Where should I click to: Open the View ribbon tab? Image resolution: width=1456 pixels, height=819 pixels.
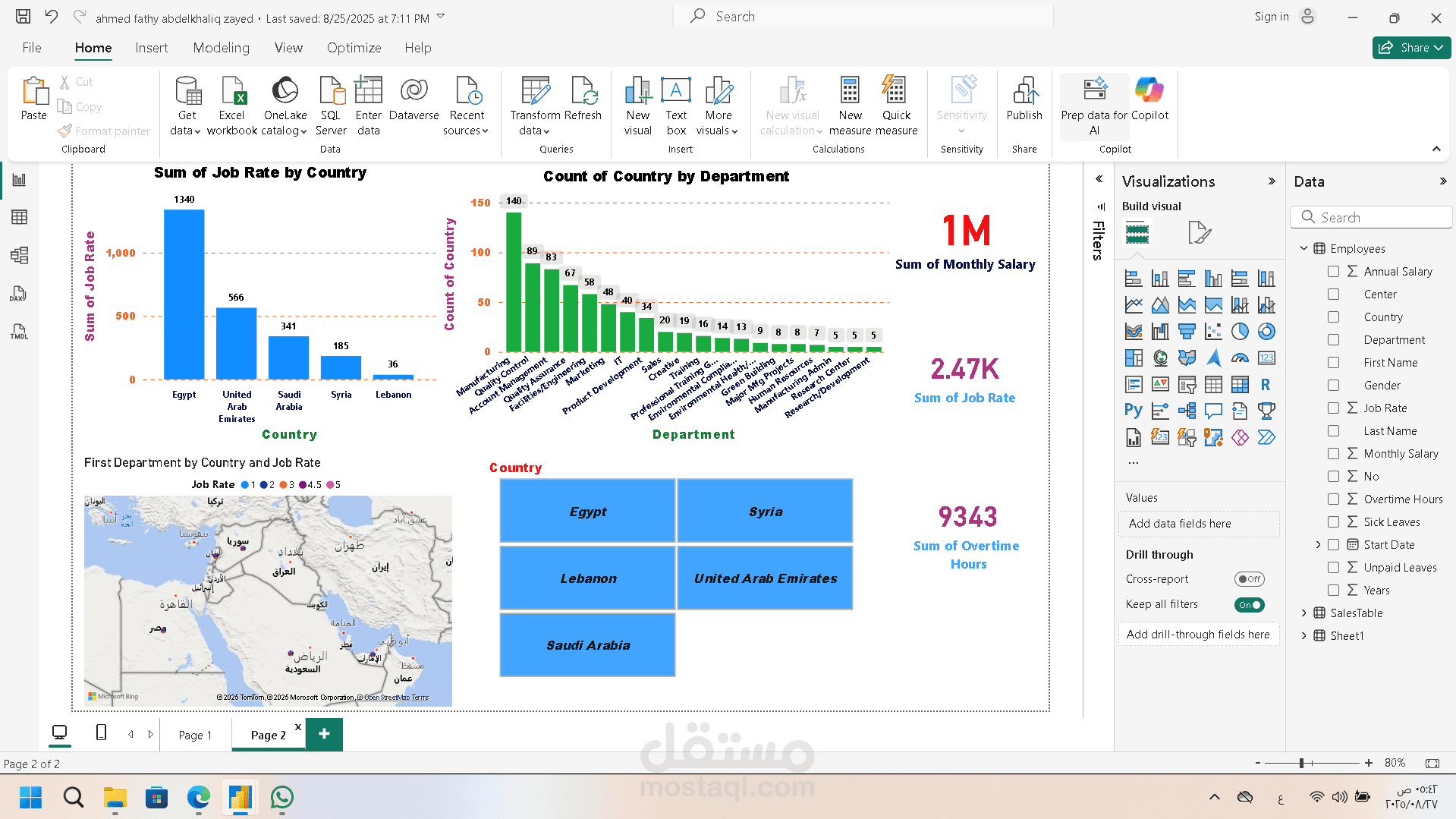[288, 48]
